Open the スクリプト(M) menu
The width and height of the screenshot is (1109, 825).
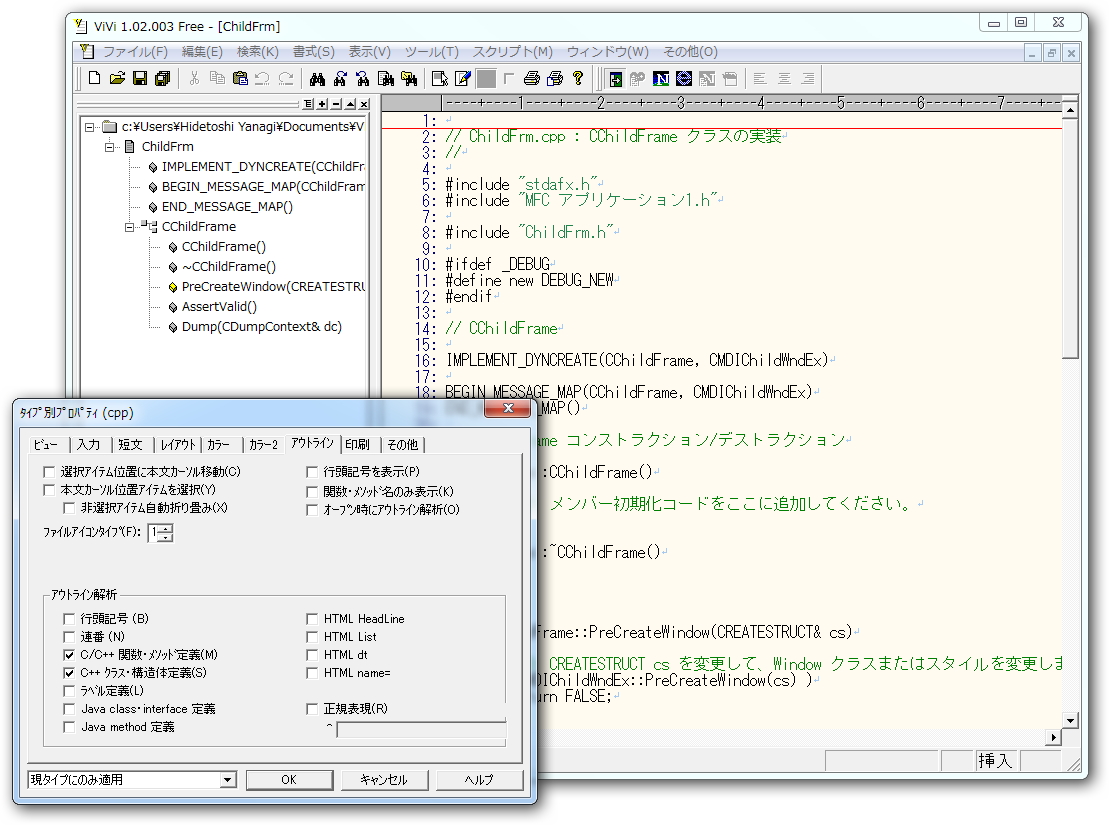[512, 52]
